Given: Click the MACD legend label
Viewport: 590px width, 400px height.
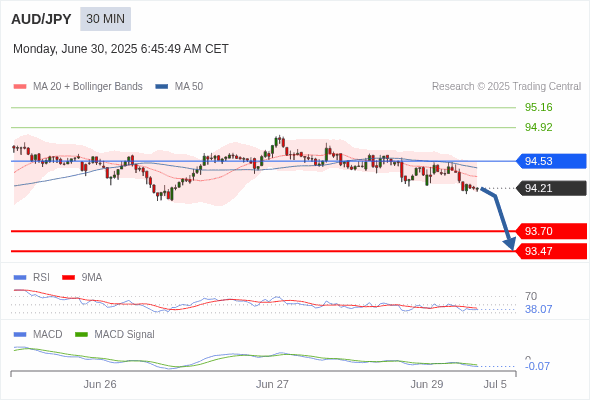Looking at the screenshot, I should click(x=47, y=334).
